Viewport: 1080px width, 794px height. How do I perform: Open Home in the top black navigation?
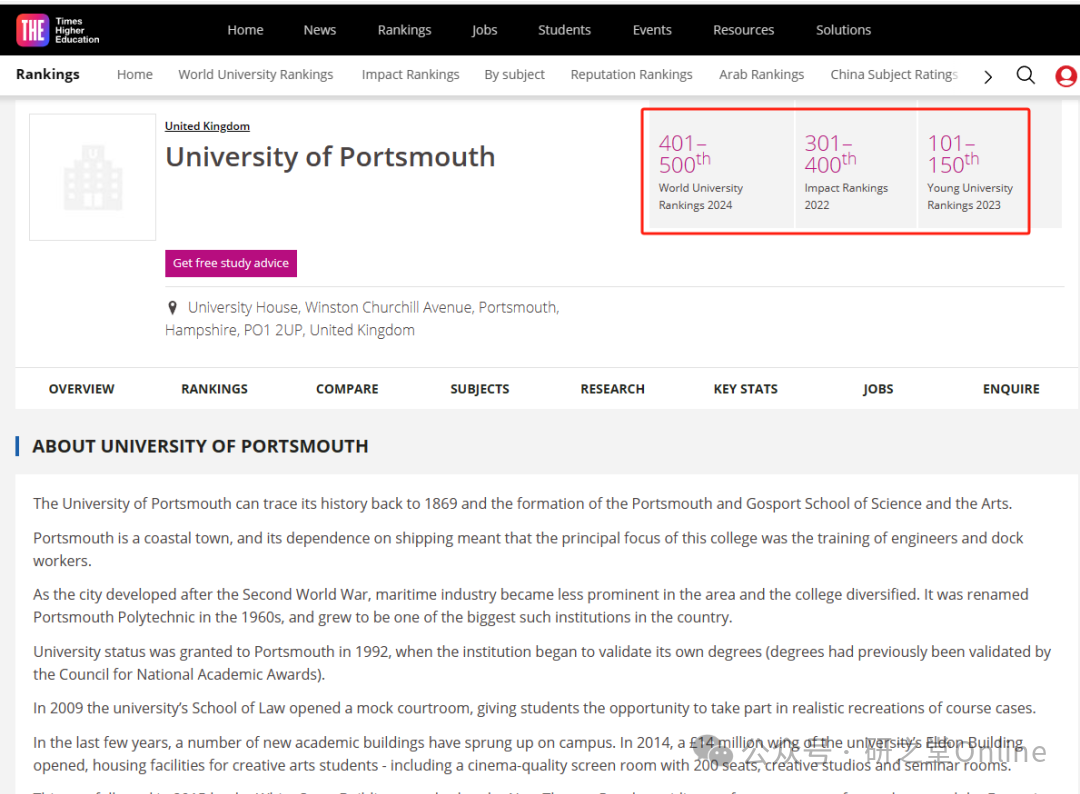click(245, 30)
